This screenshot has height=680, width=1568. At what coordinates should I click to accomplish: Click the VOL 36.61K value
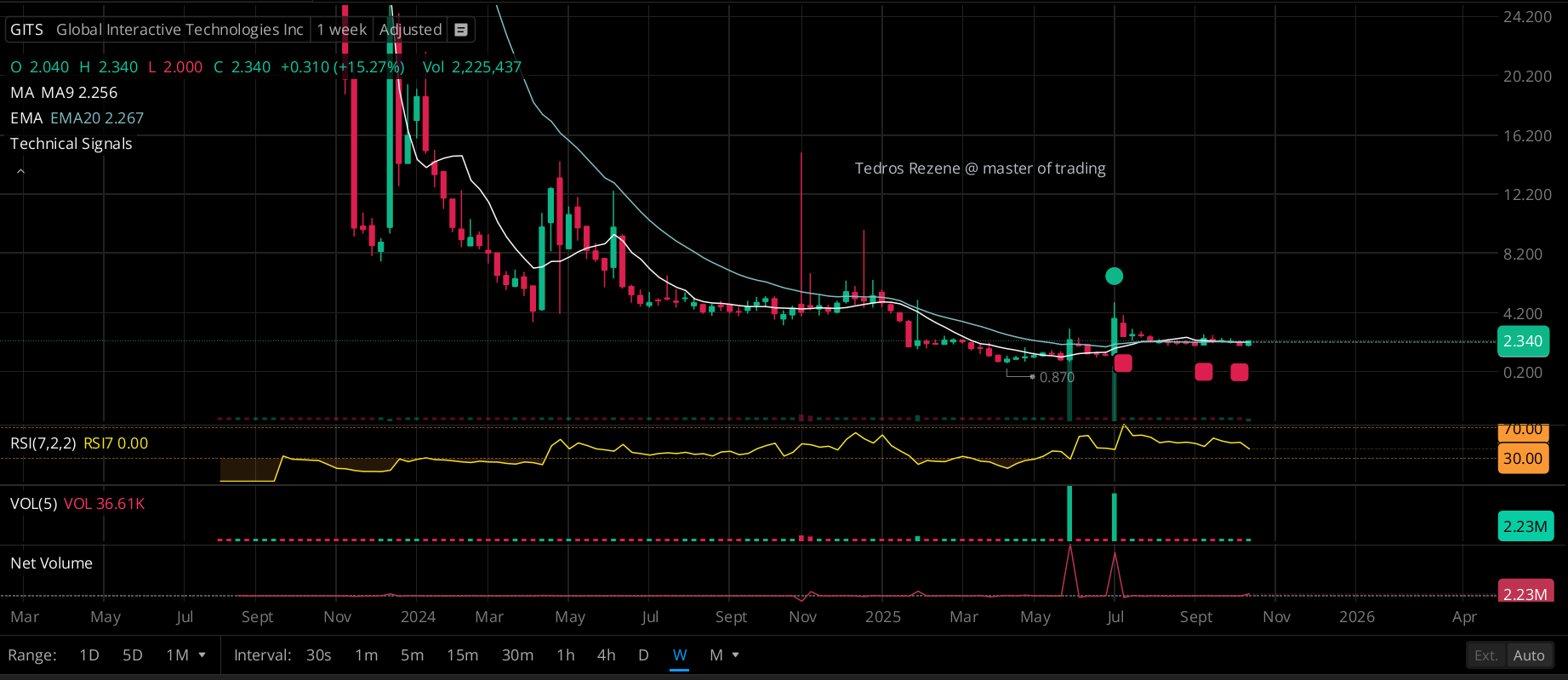[104, 503]
